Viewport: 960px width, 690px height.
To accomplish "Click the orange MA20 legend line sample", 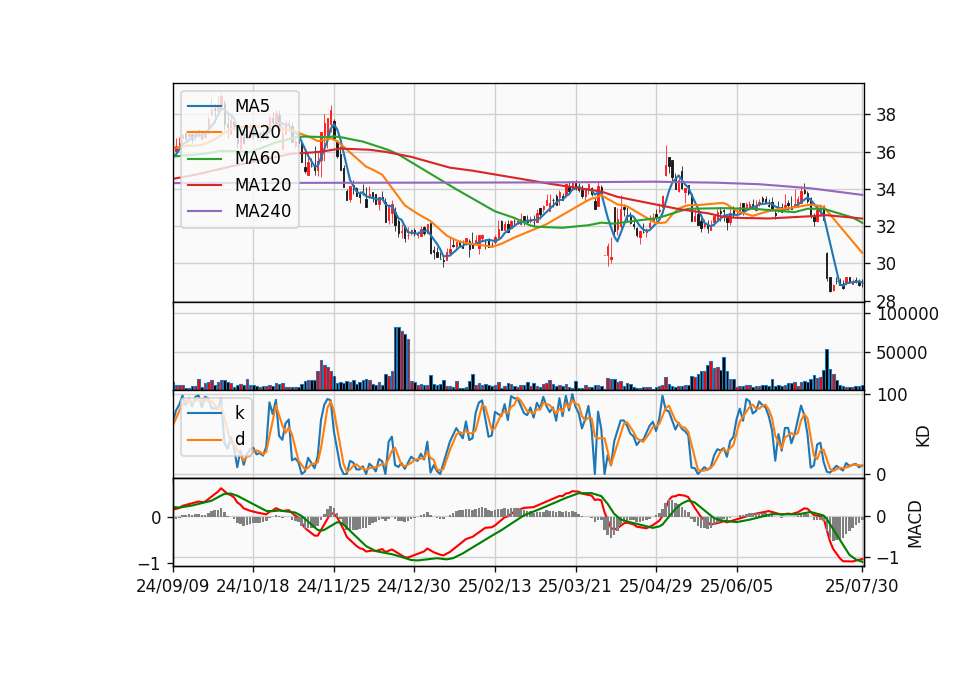I will coord(205,133).
